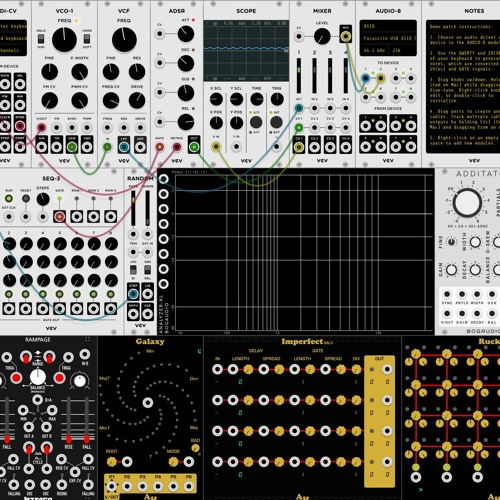Viewport: 500px width, 500px height.
Task: Click the Mixer channel 1 level fader
Action: click(x=299, y=76)
